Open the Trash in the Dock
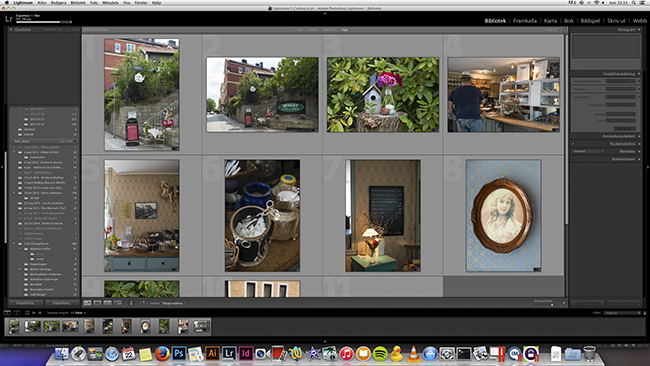 [589, 354]
